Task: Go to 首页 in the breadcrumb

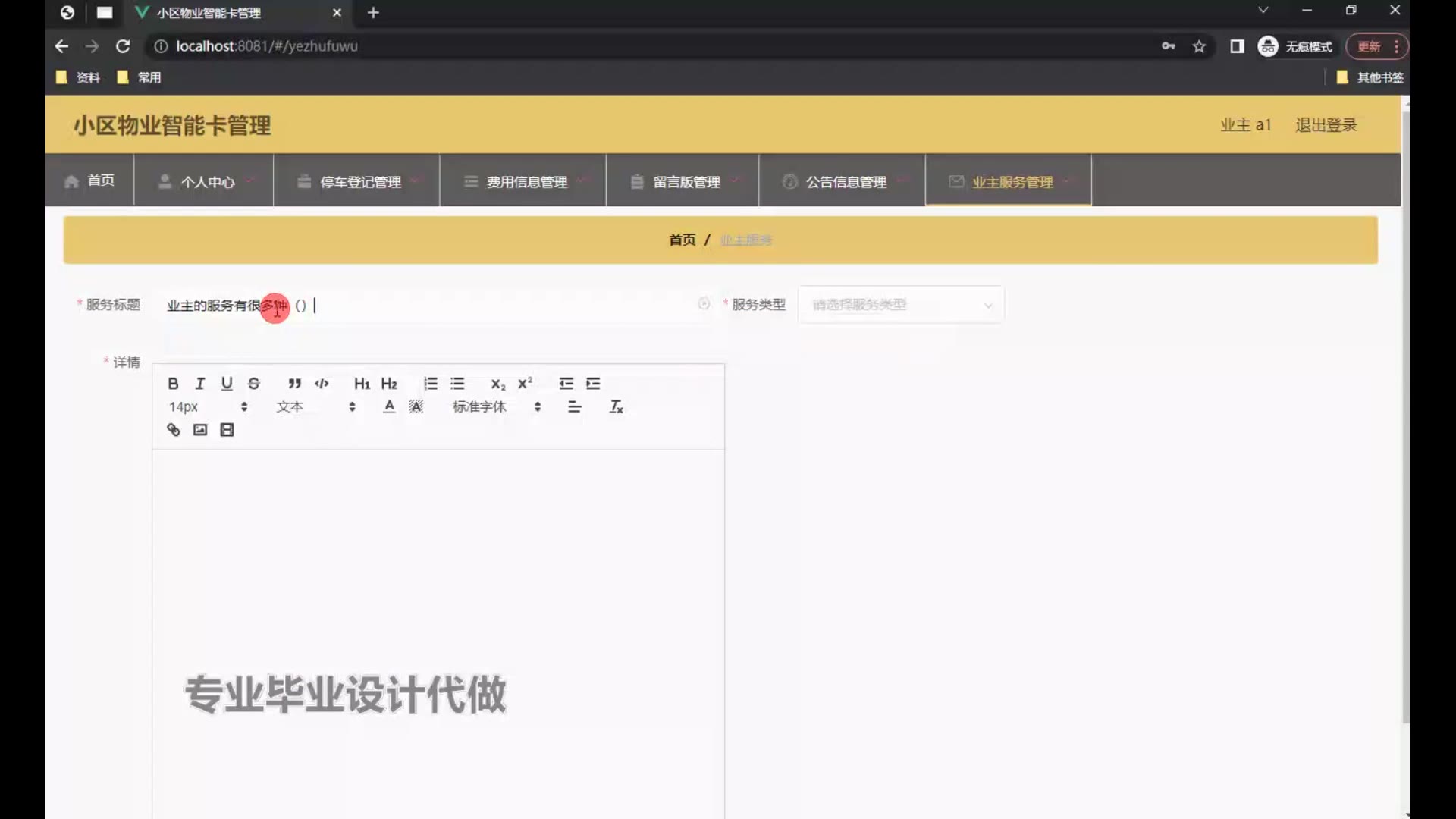Action: (682, 240)
